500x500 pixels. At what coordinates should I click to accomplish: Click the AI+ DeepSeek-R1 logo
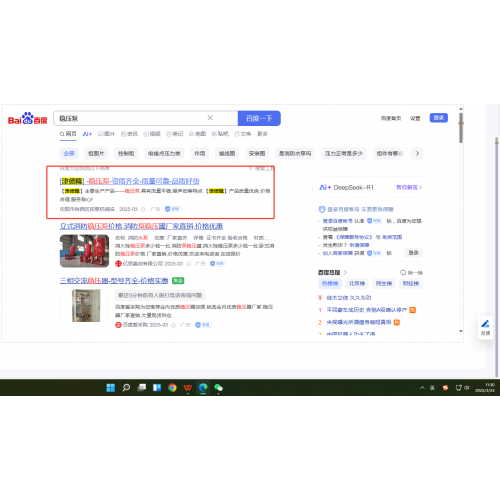coord(347,187)
